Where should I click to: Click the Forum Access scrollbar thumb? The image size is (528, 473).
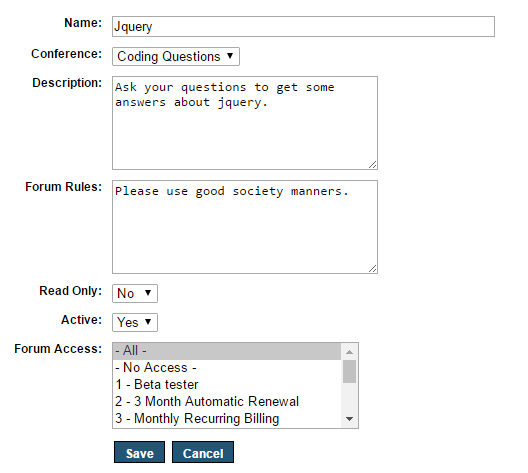tap(350, 371)
